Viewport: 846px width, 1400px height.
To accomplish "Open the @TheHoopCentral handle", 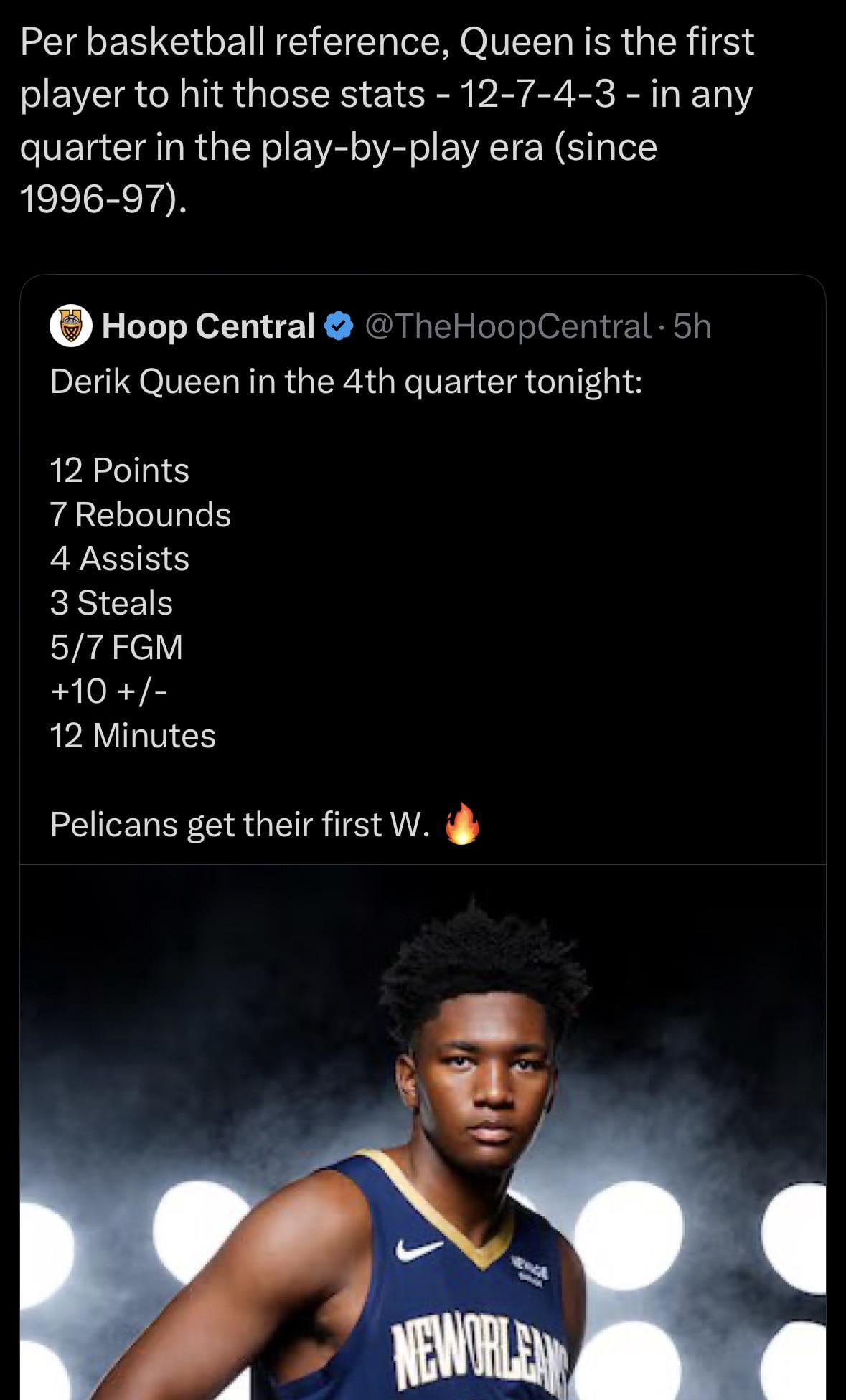I will 508,326.
